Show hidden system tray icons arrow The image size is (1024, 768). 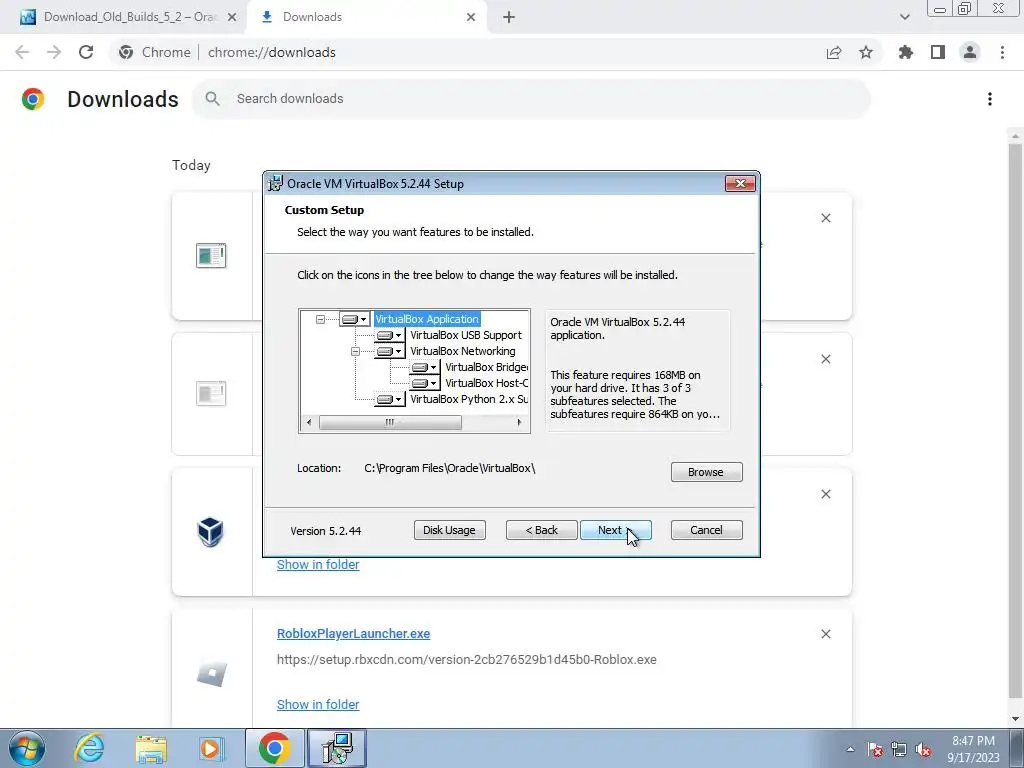coord(850,749)
